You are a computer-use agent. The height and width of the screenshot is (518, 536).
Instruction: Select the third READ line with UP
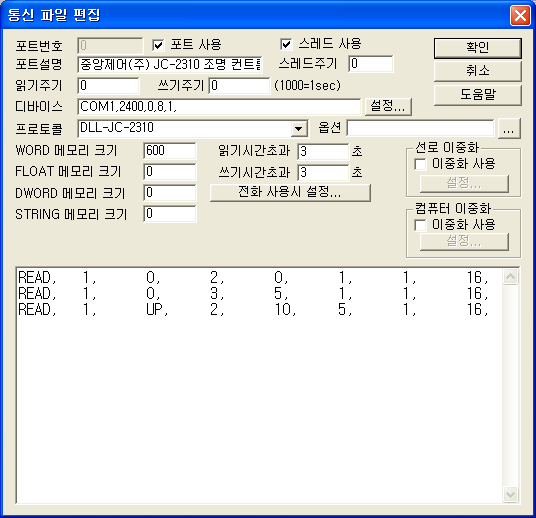(x=253, y=310)
